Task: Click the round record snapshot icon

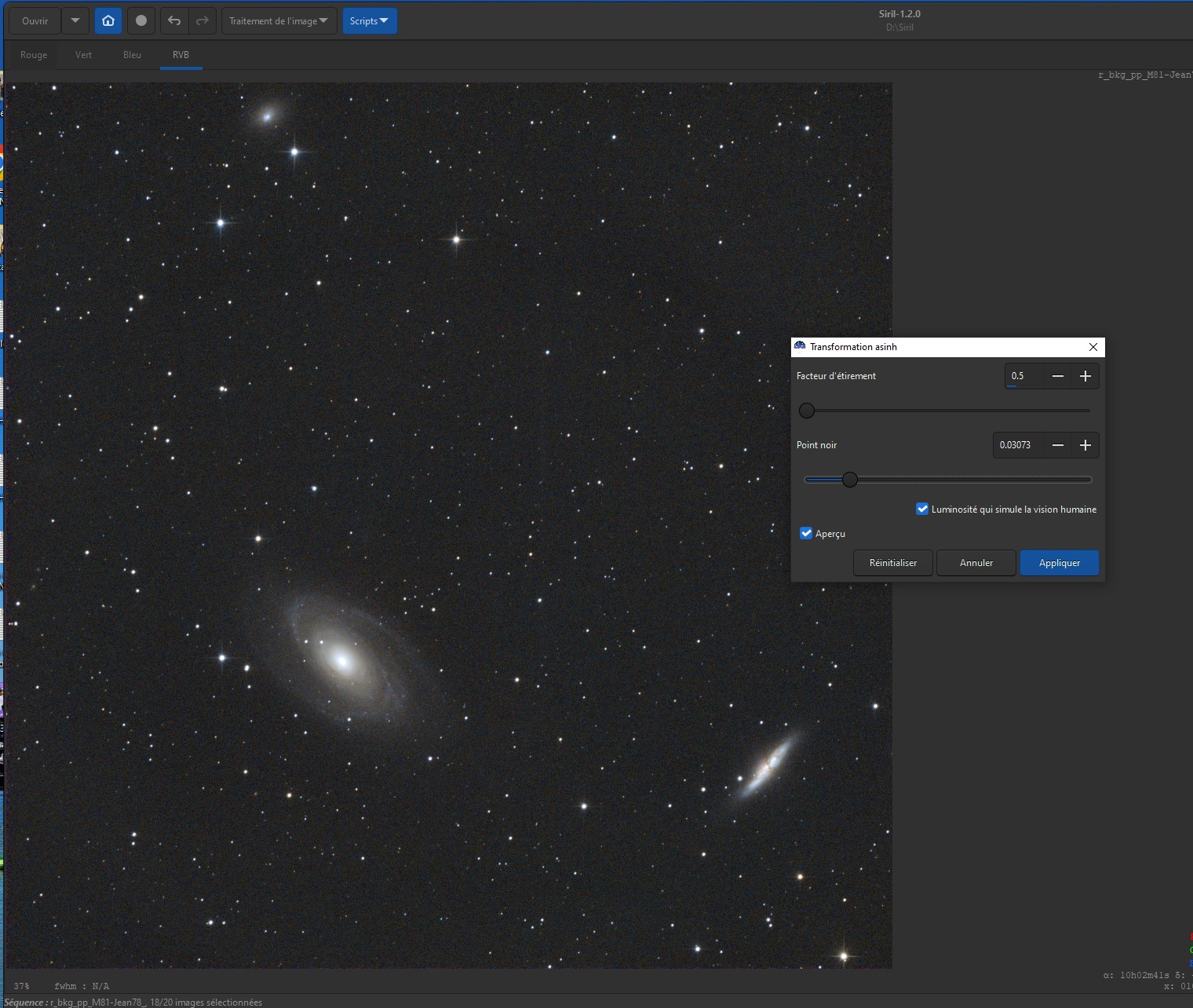Action: pos(141,21)
